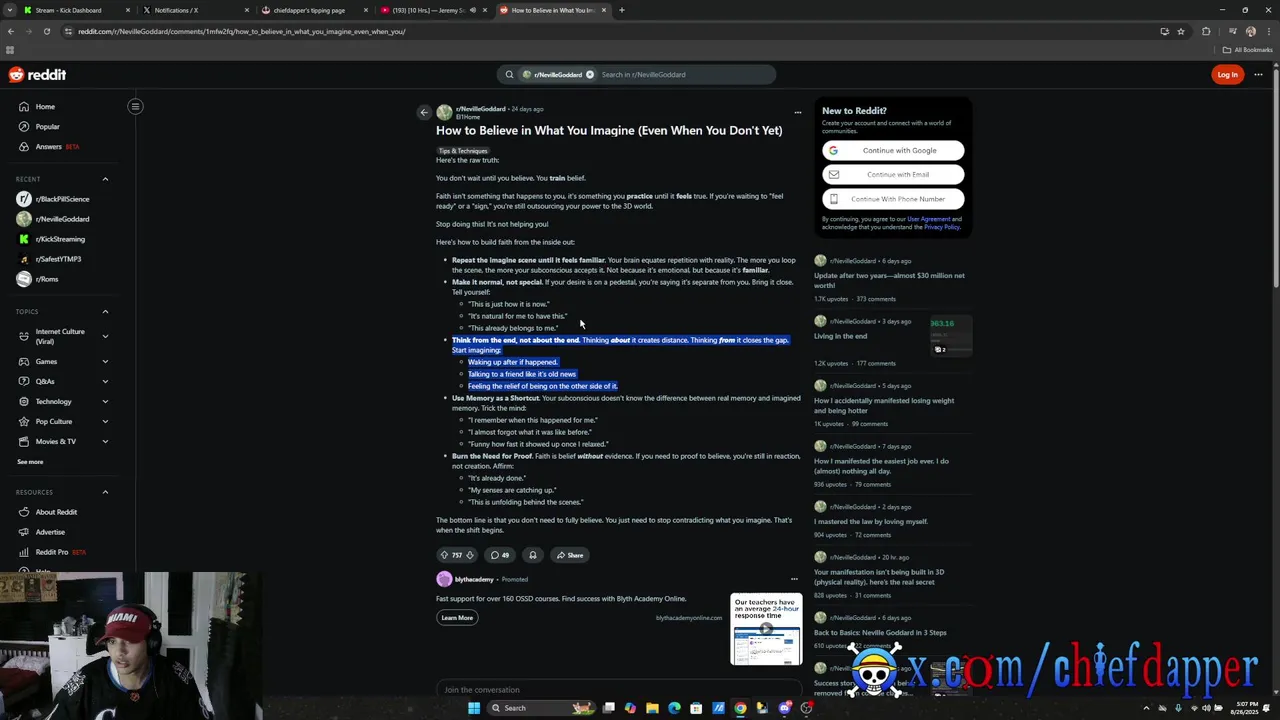Screen dimensions: 1280x720
Task: Collapse the left navigation sidebar button
Action: 135,106
